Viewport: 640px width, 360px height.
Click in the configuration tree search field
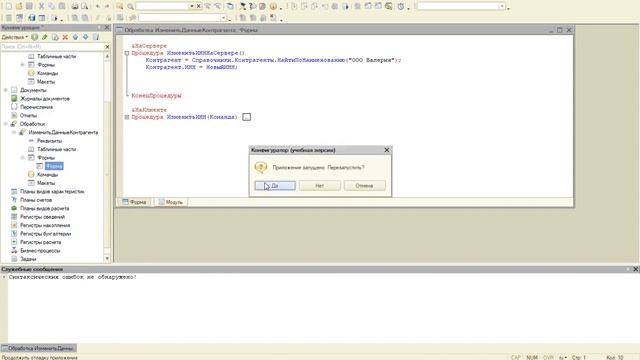[52, 47]
